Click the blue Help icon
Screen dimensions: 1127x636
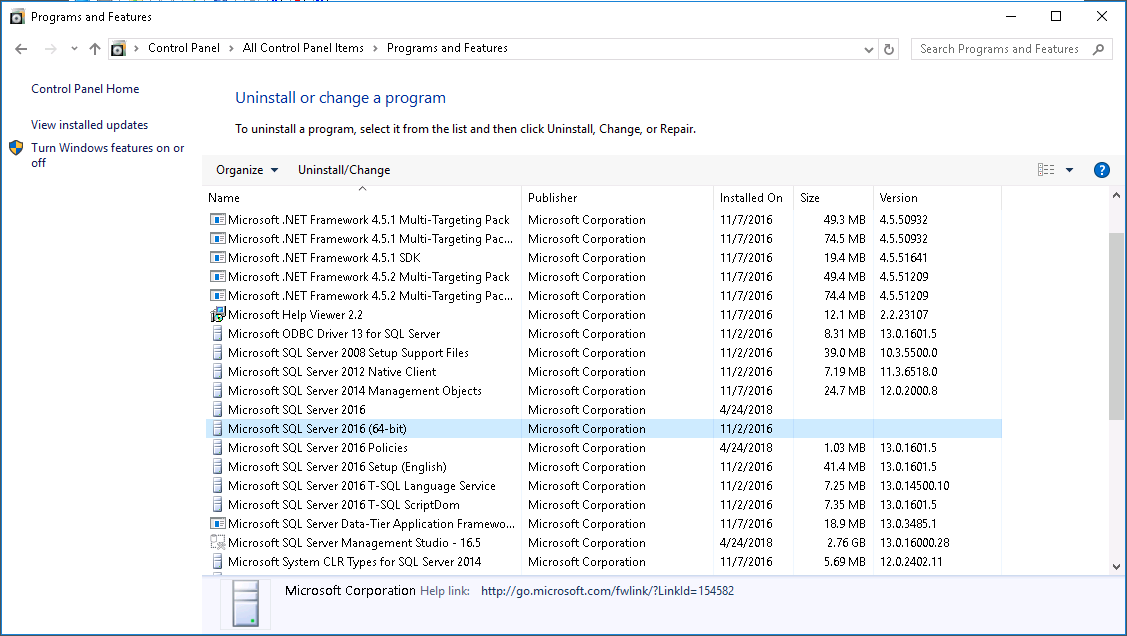[x=1101, y=170]
